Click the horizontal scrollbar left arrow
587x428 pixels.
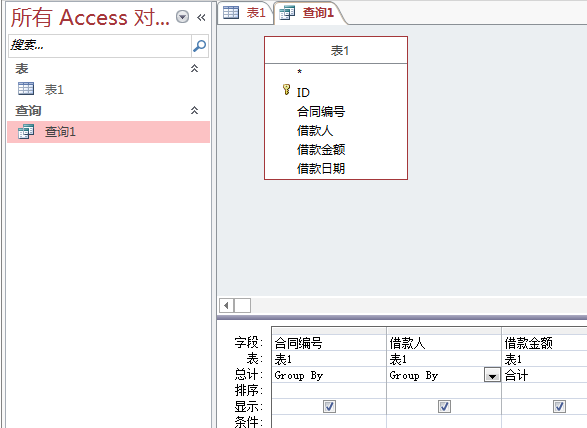pos(226,306)
